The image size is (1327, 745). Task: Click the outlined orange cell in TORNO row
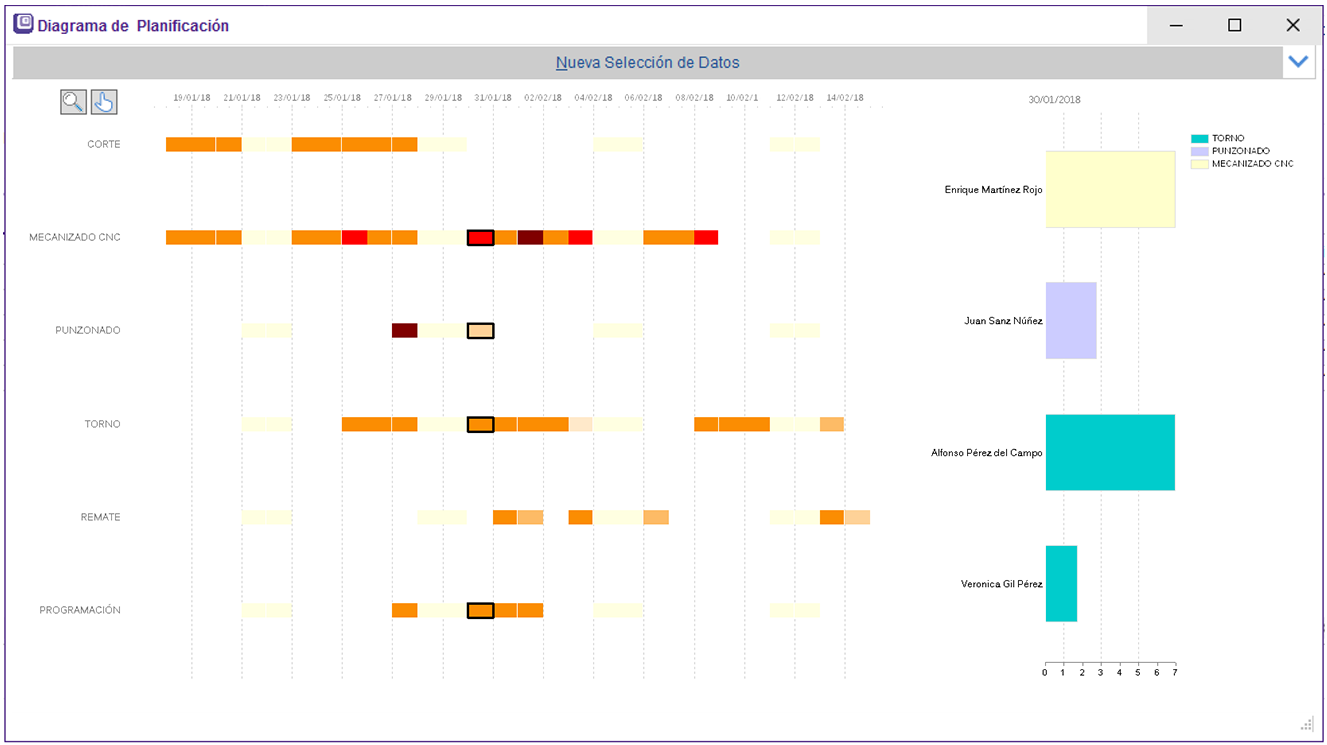click(x=480, y=424)
